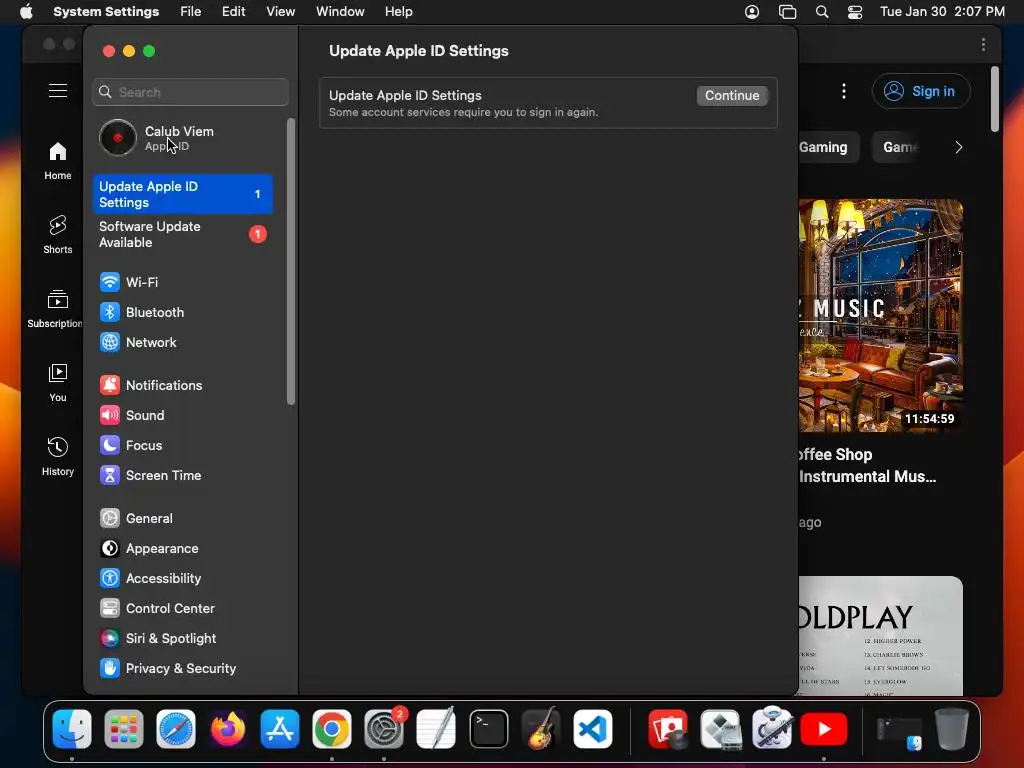The width and height of the screenshot is (1024, 768).
Task: Open the Help menu
Action: click(398, 12)
